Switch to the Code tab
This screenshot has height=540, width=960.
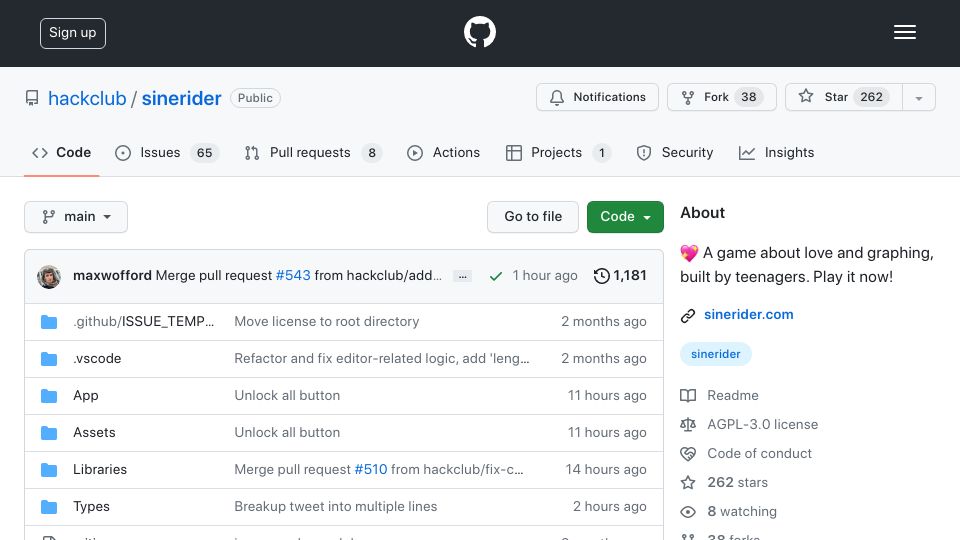click(x=61, y=152)
